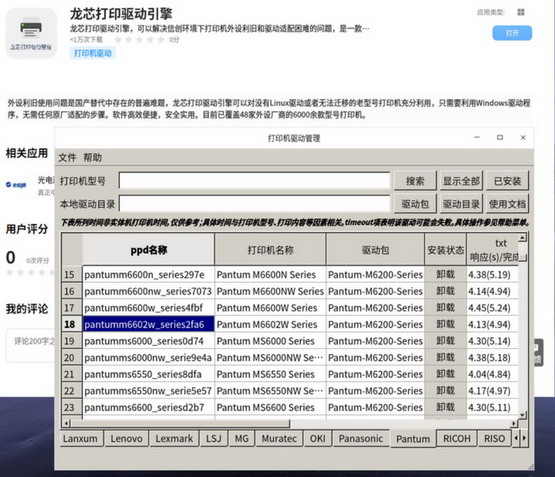Switch to the Lenovo tab
The width and height of the screenshot is (555, 477).
point(126,439)
